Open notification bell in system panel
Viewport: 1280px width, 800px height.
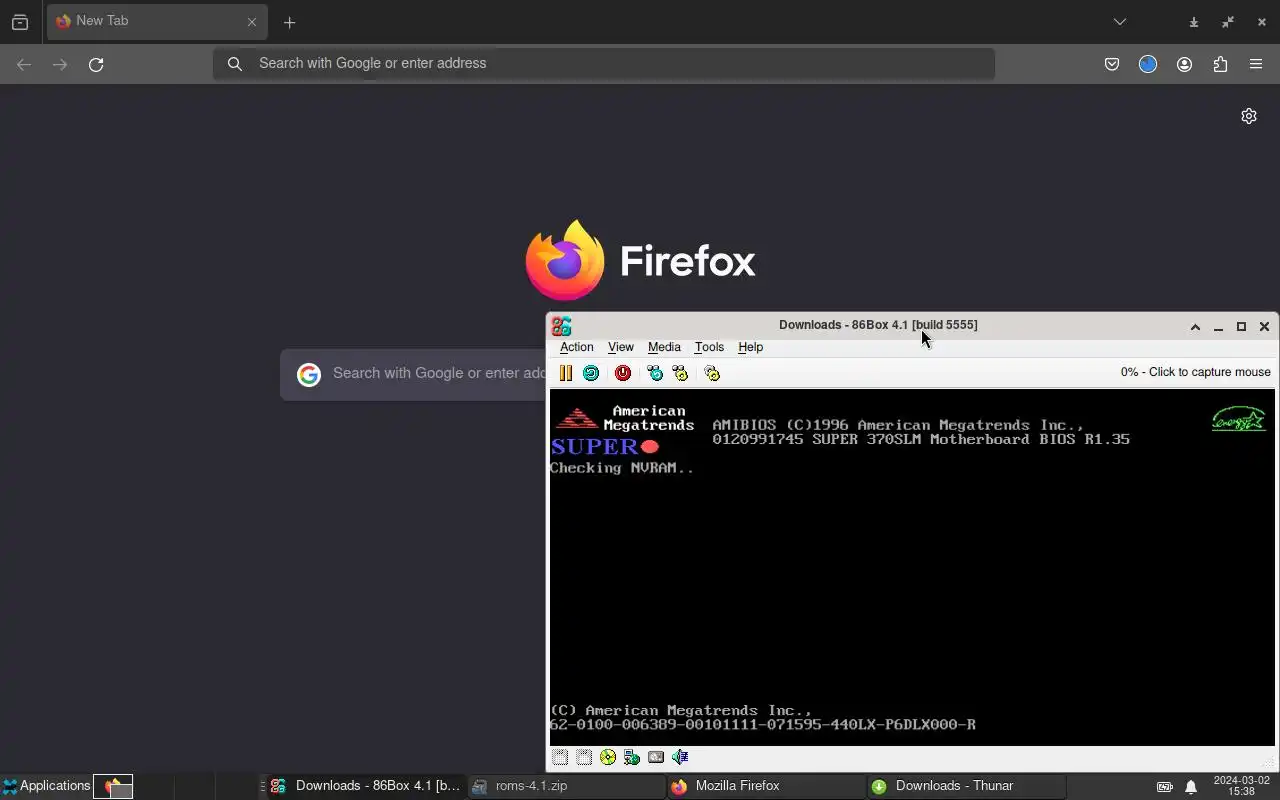point(1191,787)
